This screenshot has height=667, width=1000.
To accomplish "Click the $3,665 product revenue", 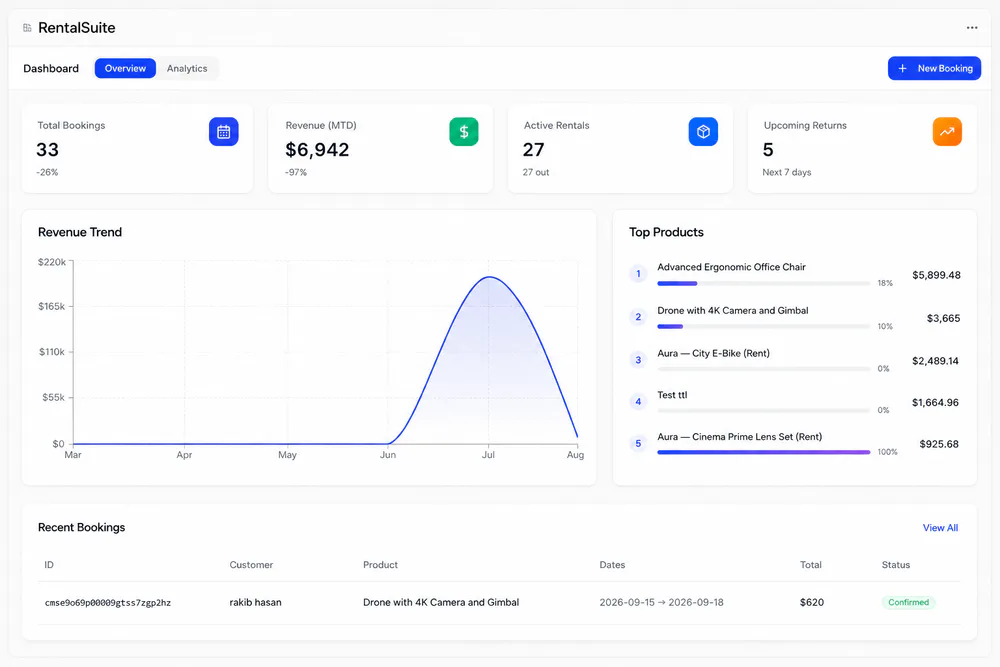I will (x=943, y=318).
